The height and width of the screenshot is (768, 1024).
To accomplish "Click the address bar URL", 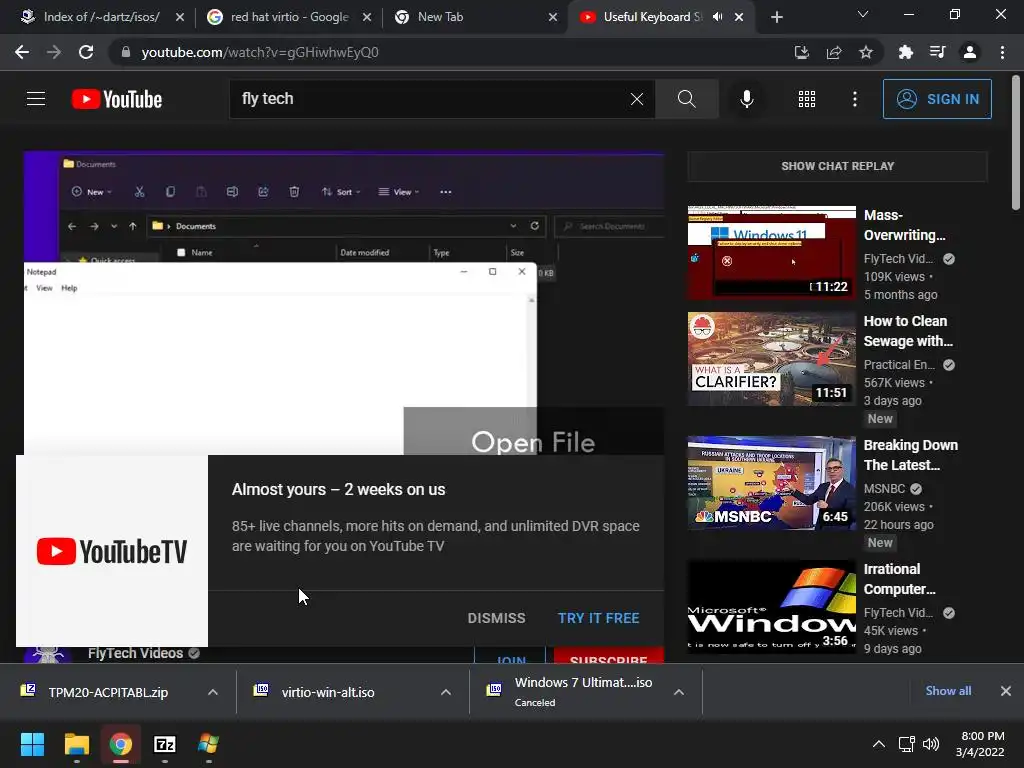I will (260, 52).
